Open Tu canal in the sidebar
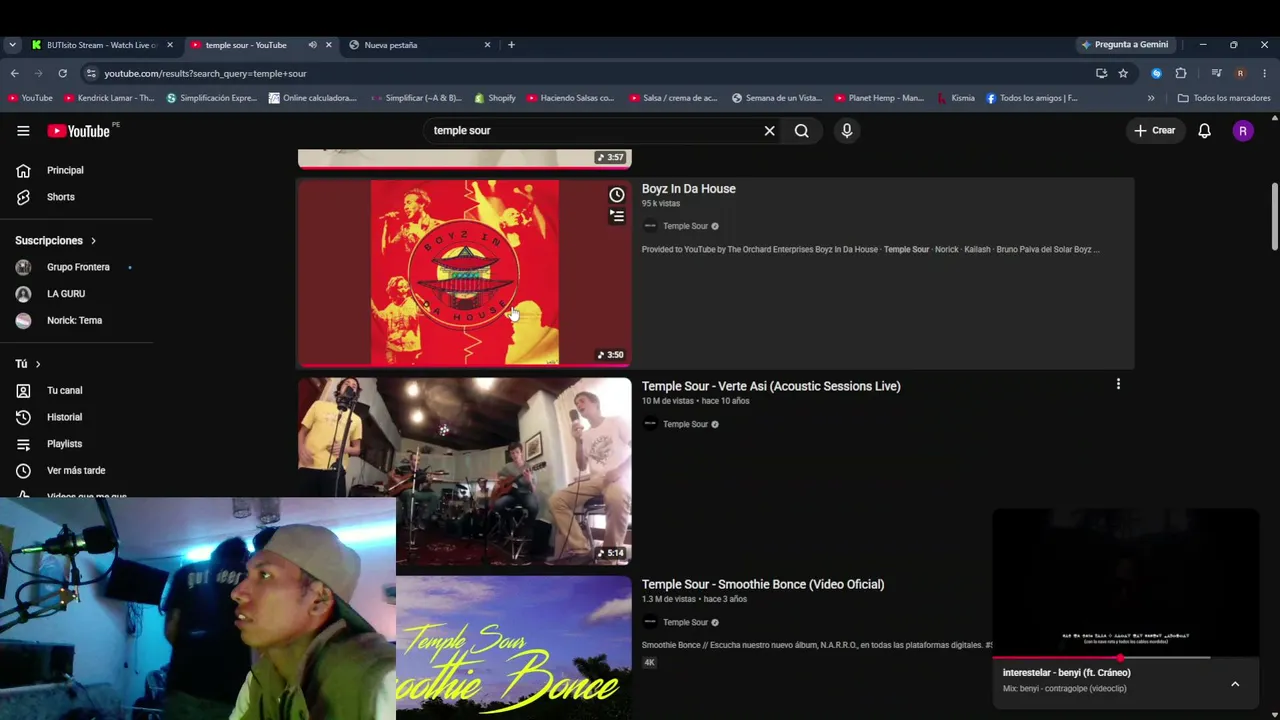The height and width of the screenshot is (720, 1280). pos(64,391)
